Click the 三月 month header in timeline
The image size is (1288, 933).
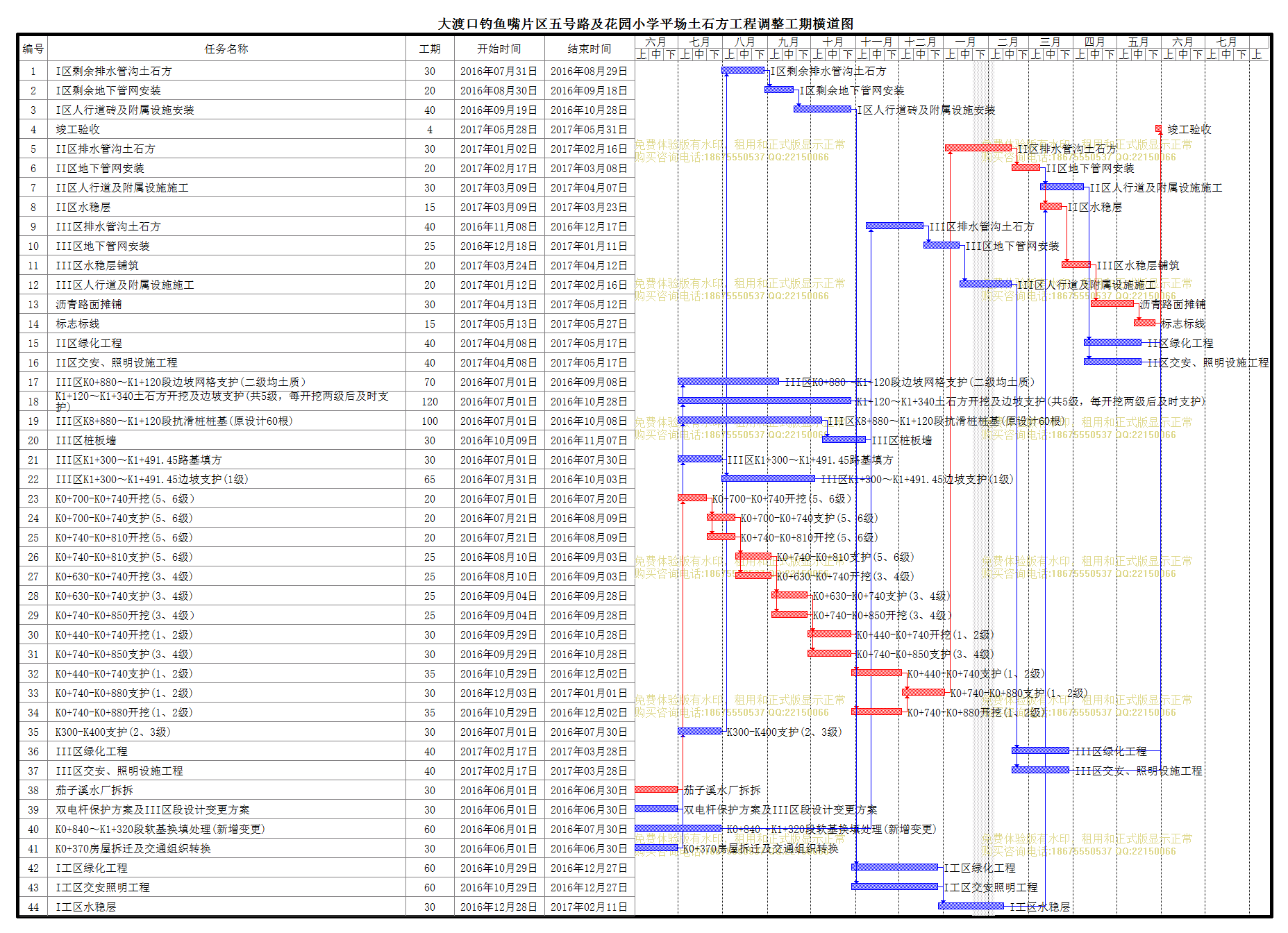pos(1051,42)
